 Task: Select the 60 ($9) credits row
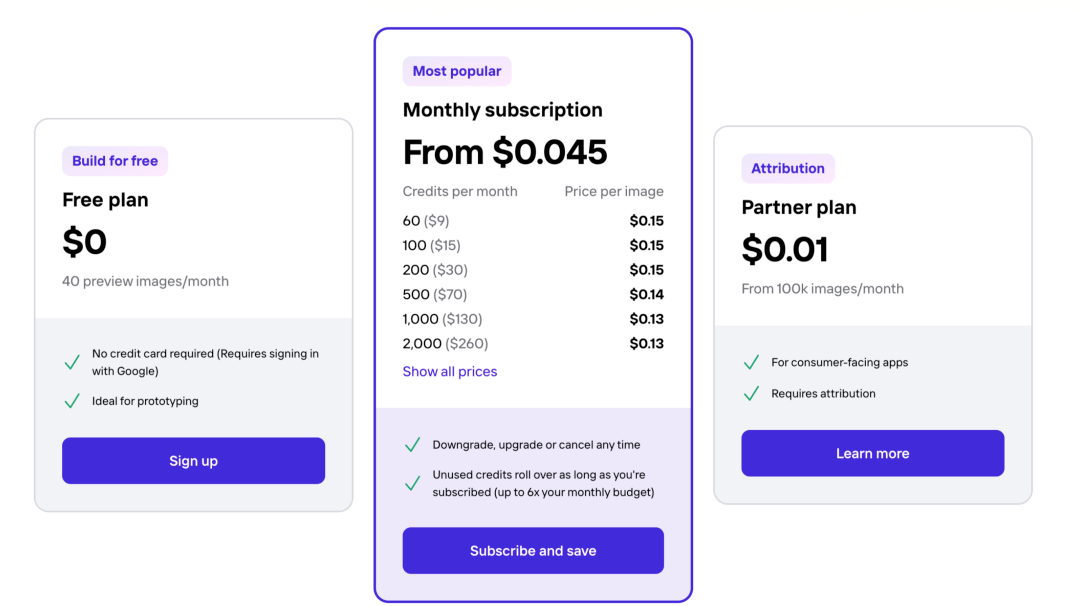[533, 221]
